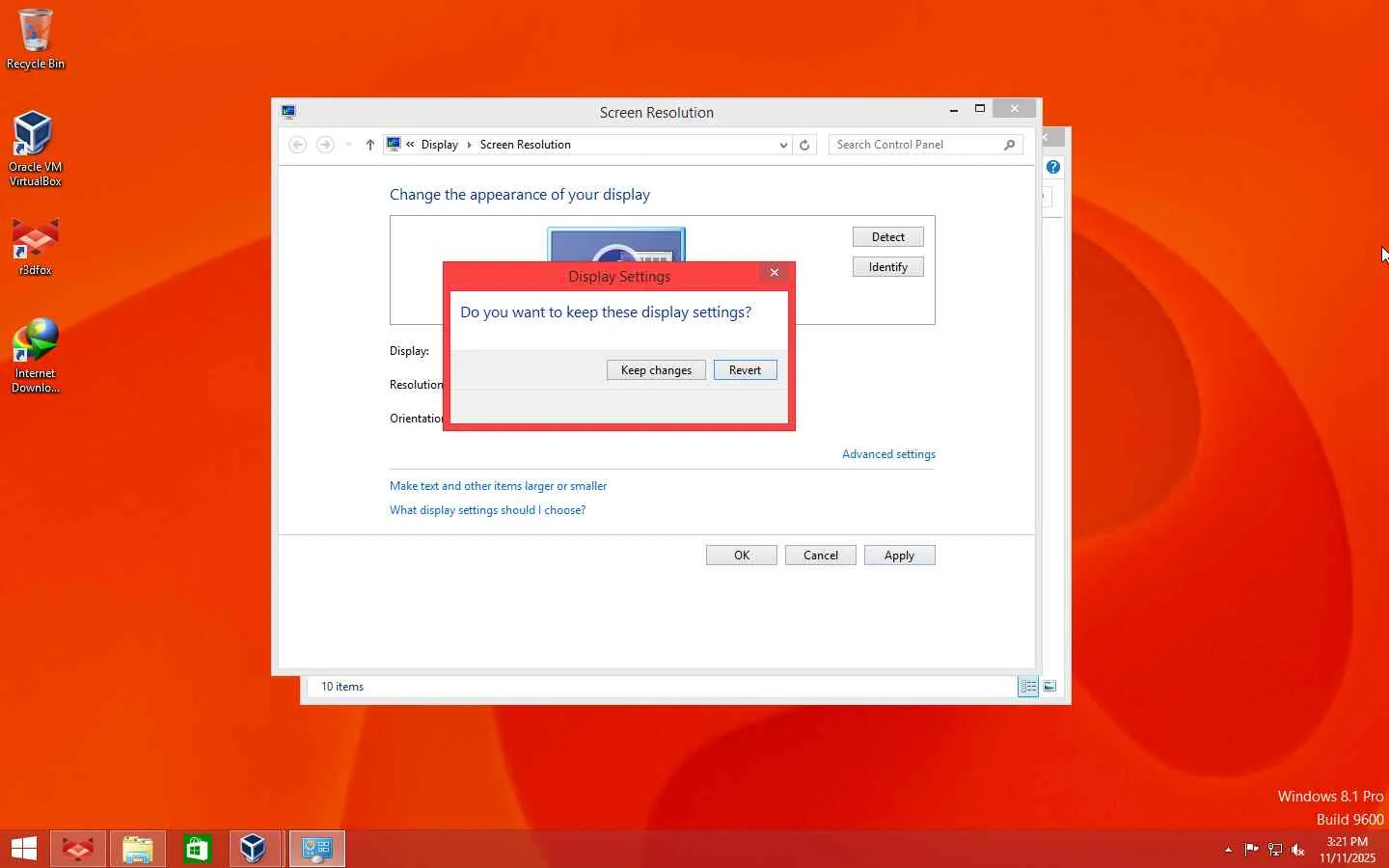Image resolution: width=1389 pixels, height=868 pixels.
Task: Click Revert in Display Settings dialog
Action: tap(745, 370)
